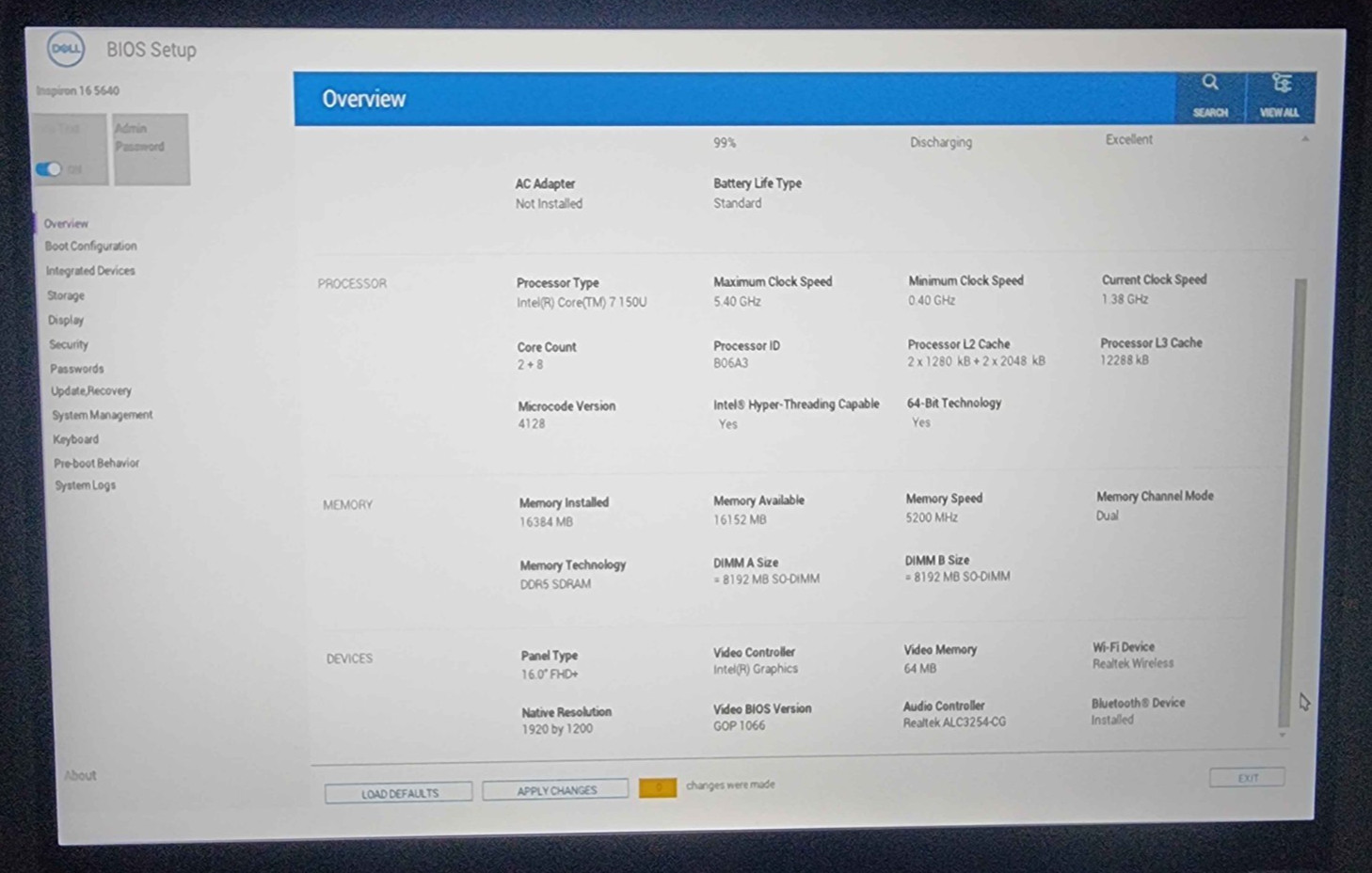Click the Load Defaults button

[x=399, y=793]
